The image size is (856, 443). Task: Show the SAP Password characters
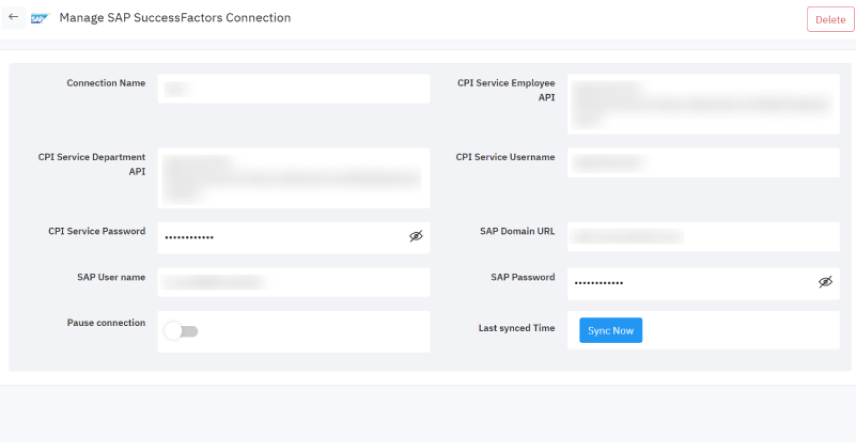coord(825,282)
